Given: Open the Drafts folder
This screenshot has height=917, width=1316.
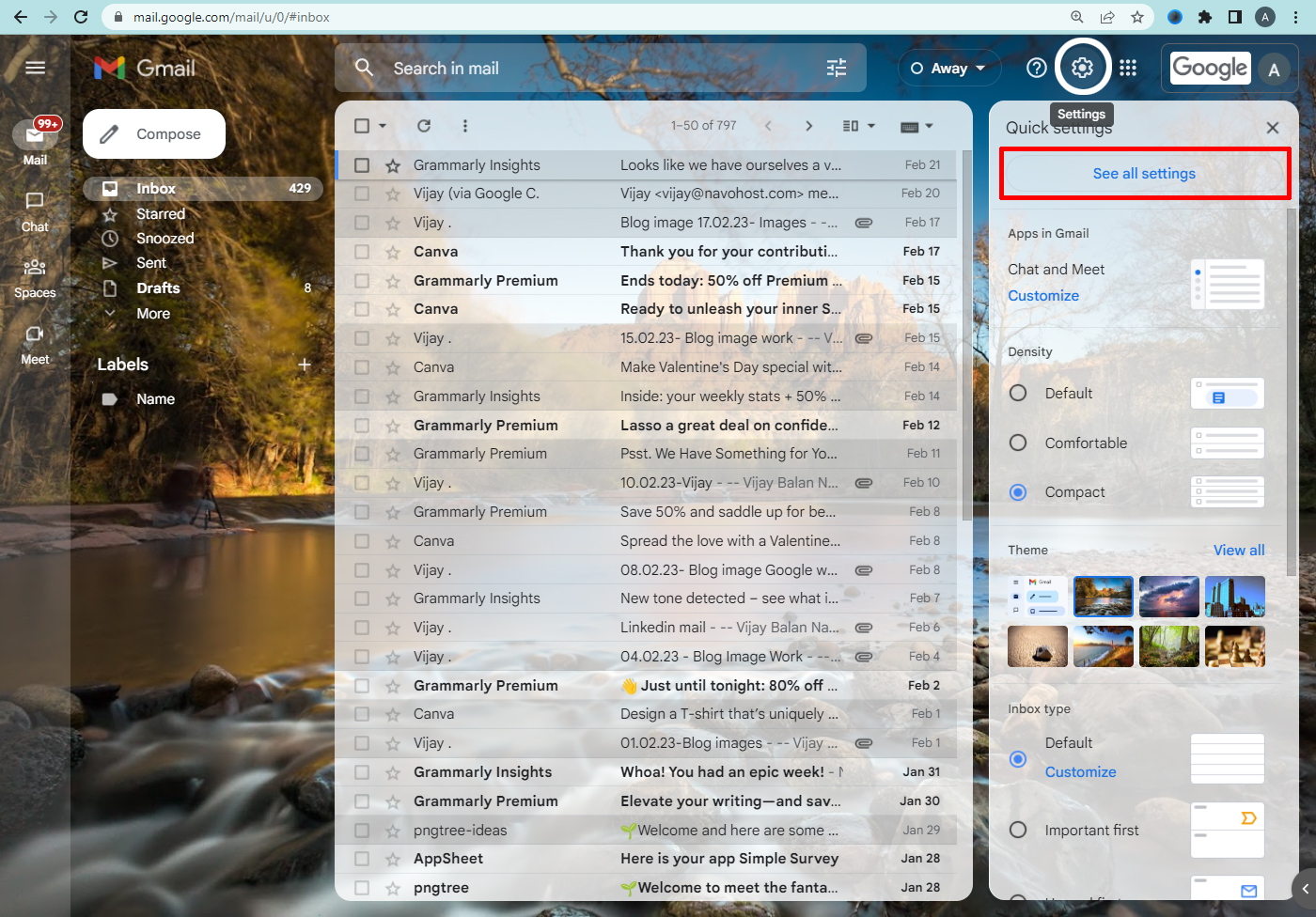Looking at the screenshot, I should coord(158,288).
